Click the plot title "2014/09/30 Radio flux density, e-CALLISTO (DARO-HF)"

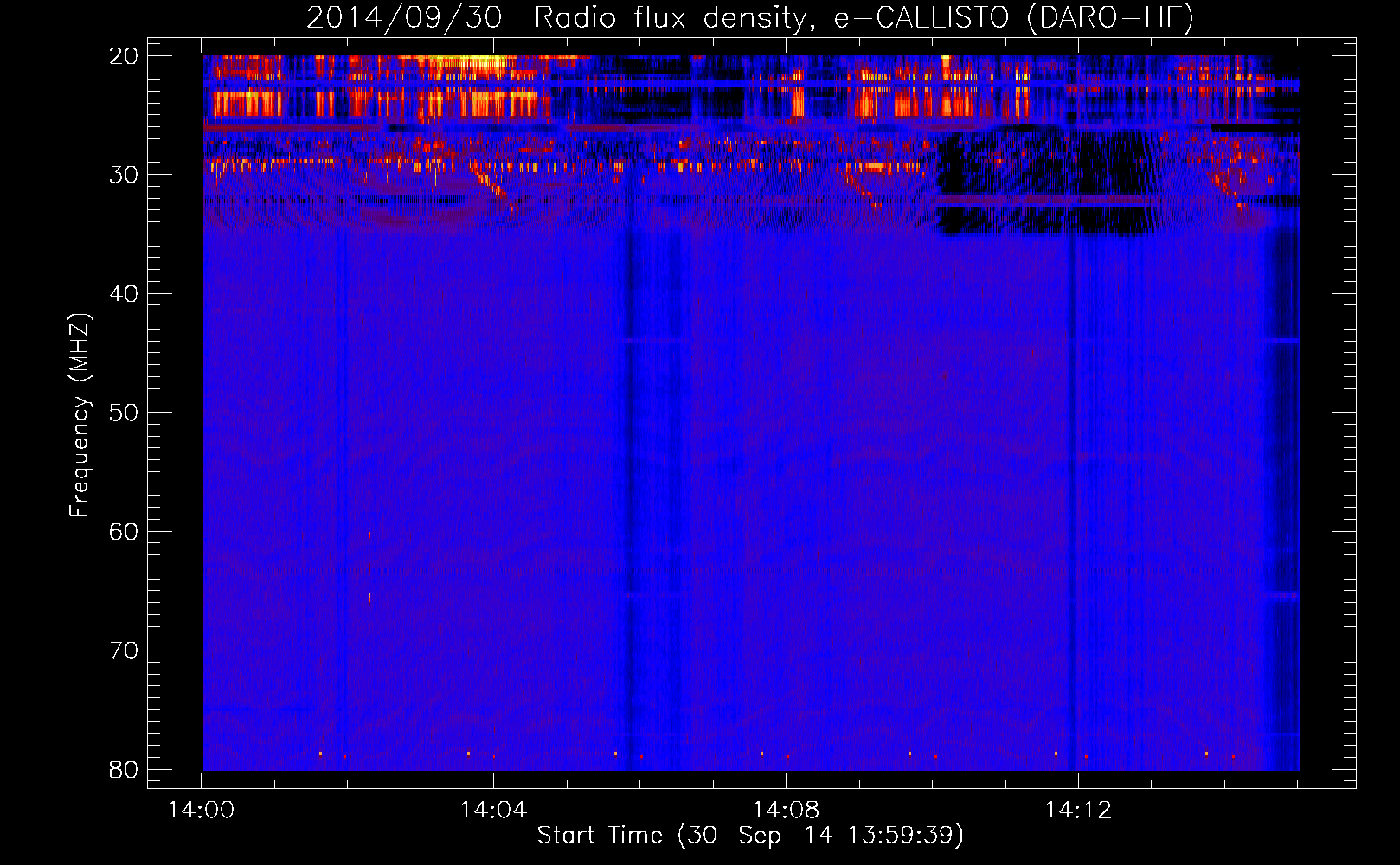coord(750,17)
